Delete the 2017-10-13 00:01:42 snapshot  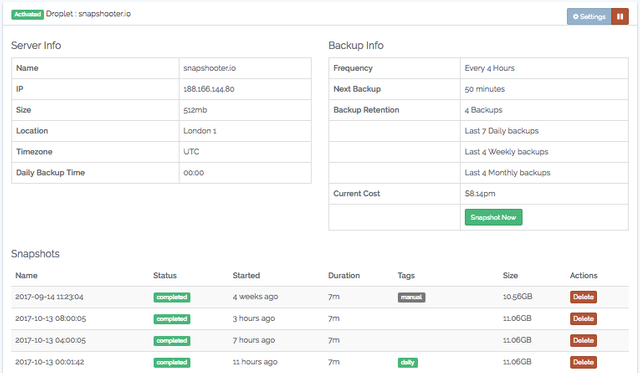(x=583, y=362)
